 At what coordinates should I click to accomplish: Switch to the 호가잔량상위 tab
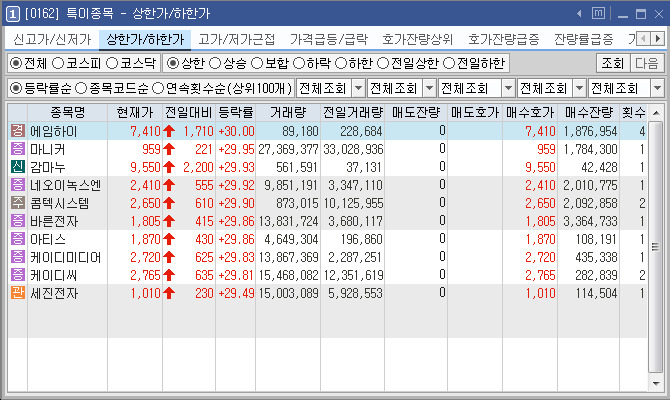click(x=417, y=39)
